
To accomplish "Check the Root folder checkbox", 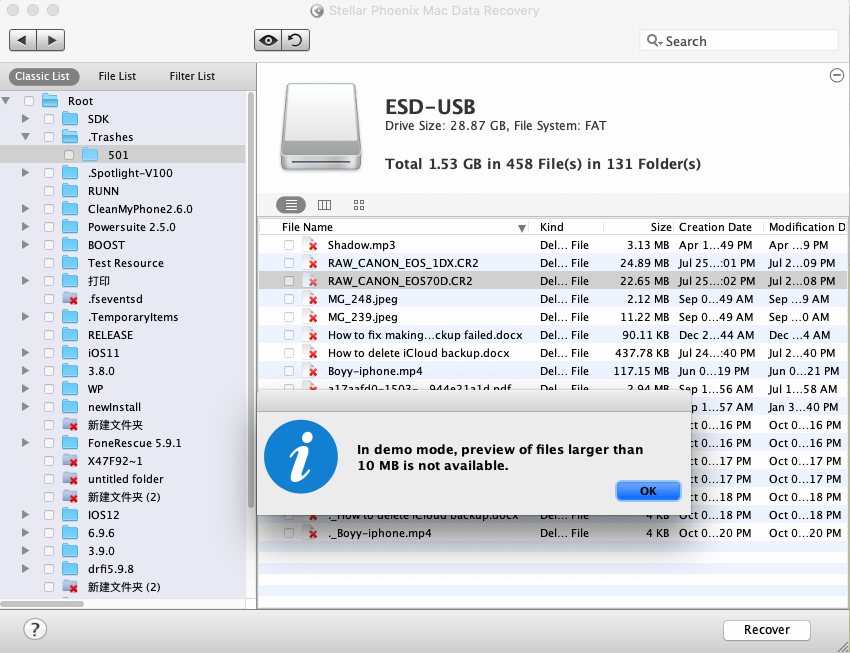I will click(x=29, y=101).
